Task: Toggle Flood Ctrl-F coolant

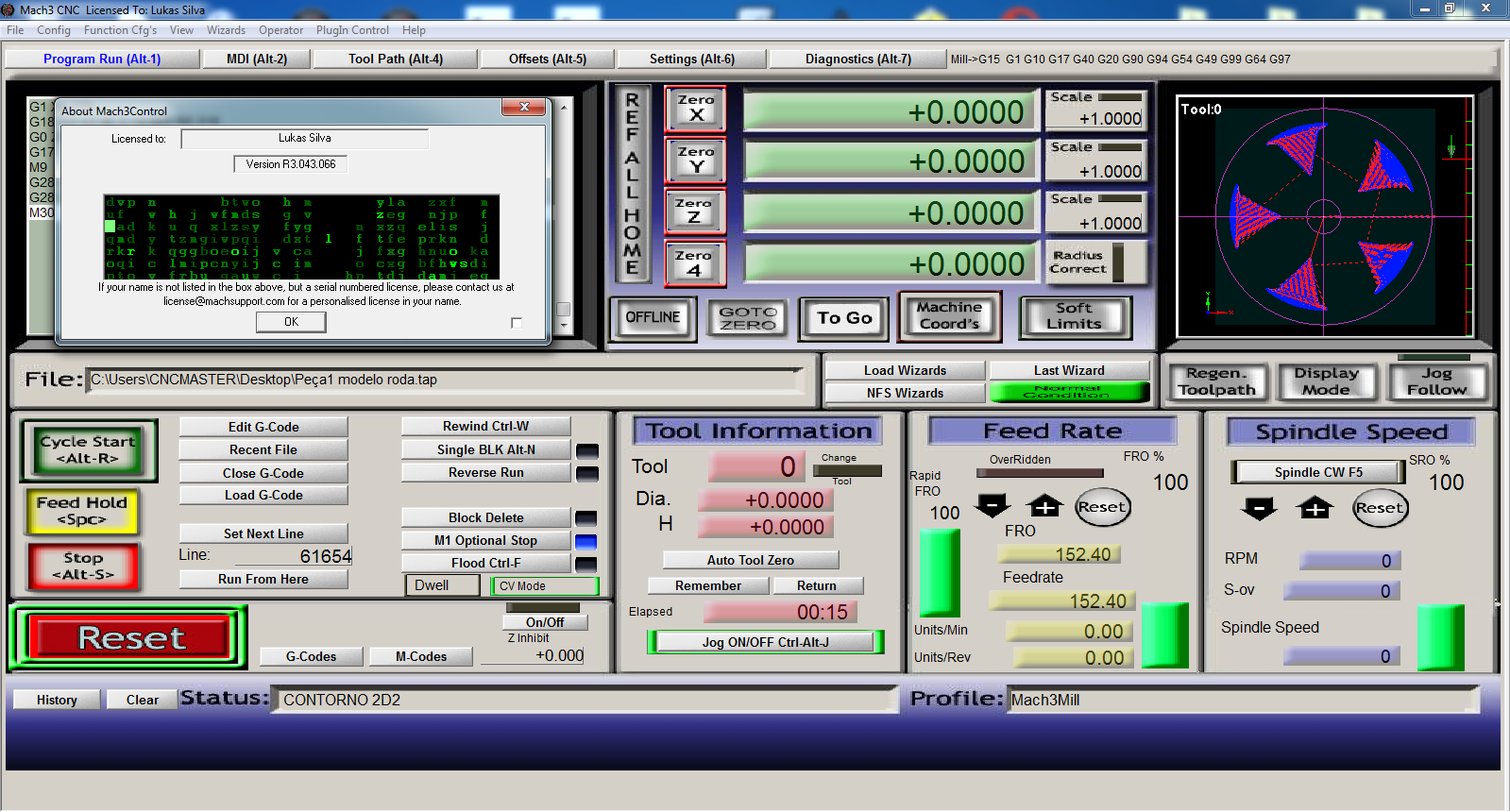Action: point(486,563)
